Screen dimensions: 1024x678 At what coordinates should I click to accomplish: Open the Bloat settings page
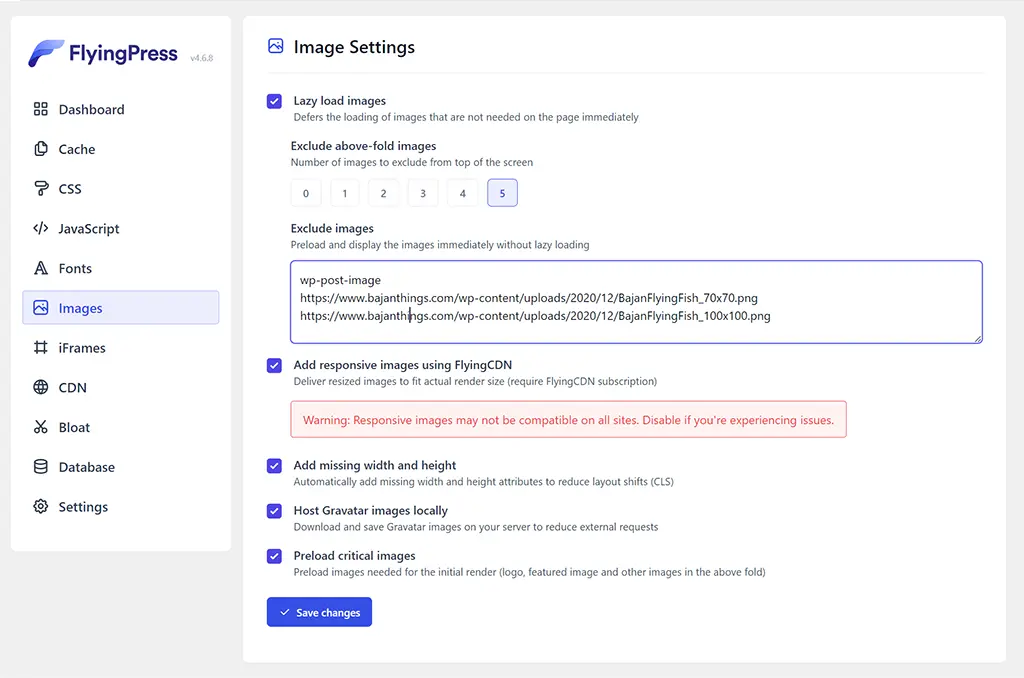coord(121,427)
